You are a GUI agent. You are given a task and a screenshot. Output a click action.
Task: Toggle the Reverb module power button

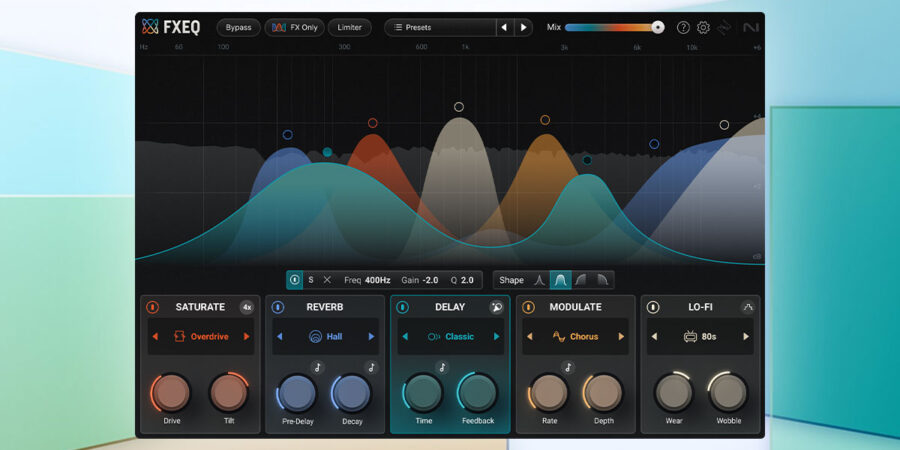click(278, 307)
